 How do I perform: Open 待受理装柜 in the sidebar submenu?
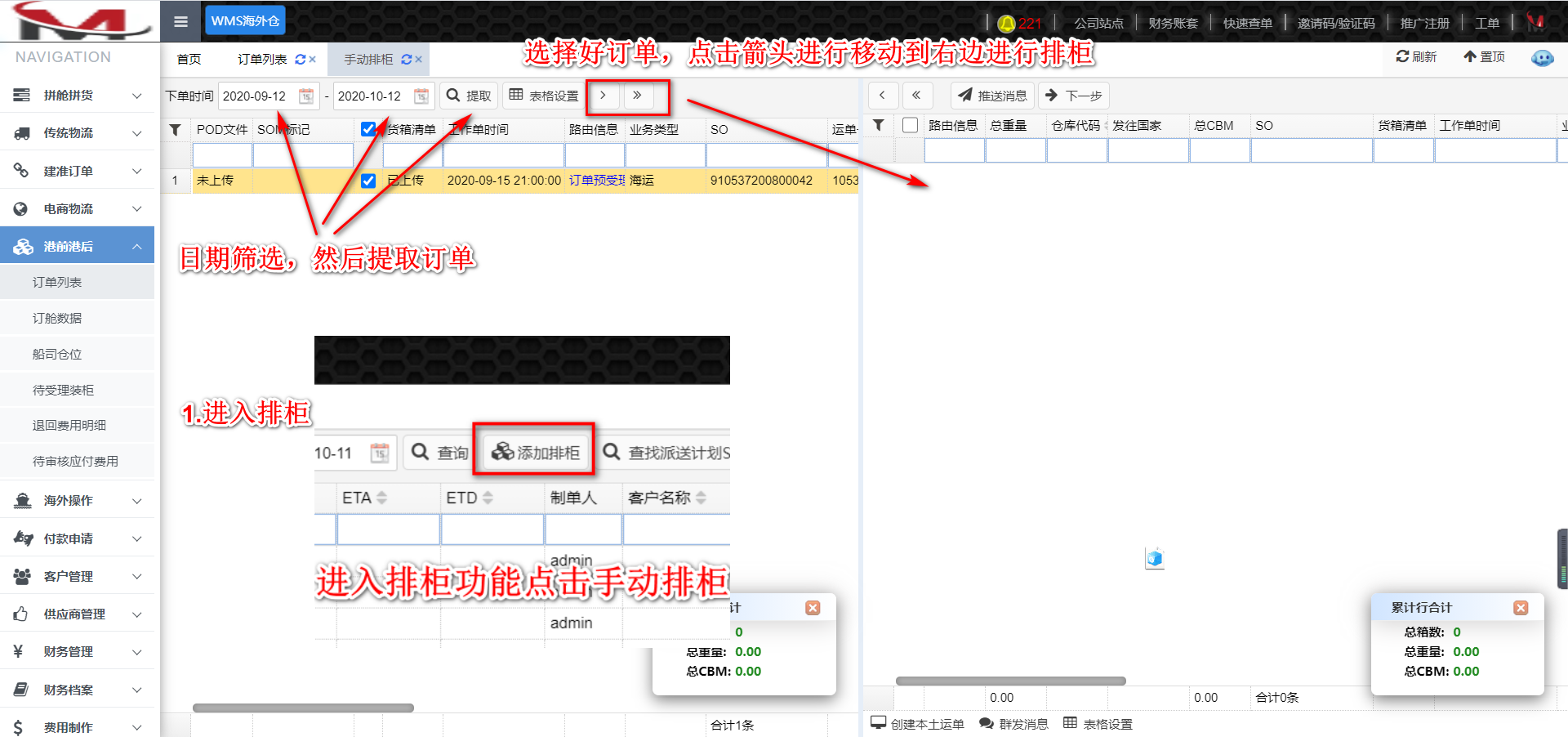tap(78, 390)
